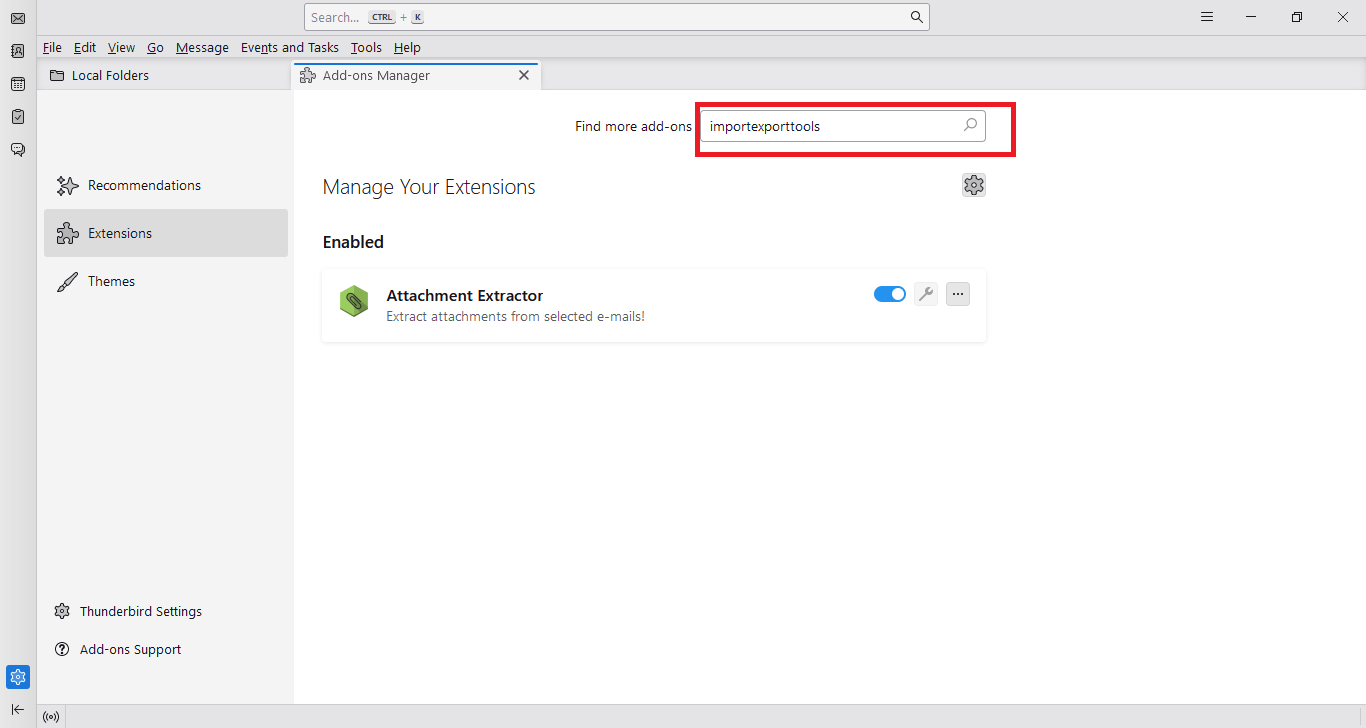
Task: Click the add-on search magnifier icon
Action: tap(970, 126)
